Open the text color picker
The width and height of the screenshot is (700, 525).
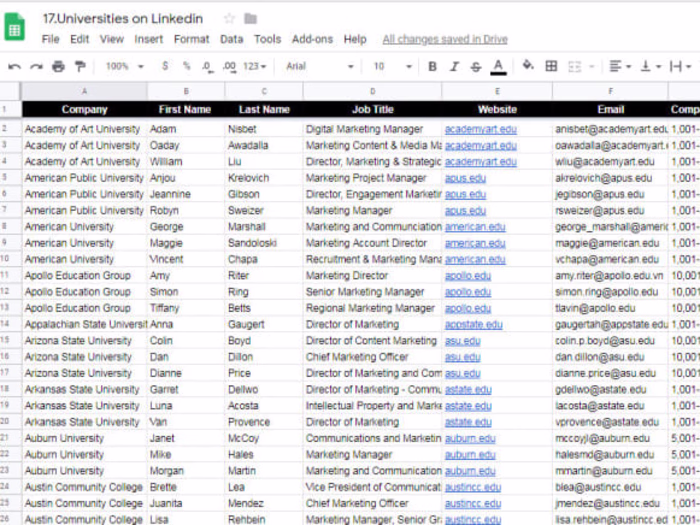[x=498, y=67]
